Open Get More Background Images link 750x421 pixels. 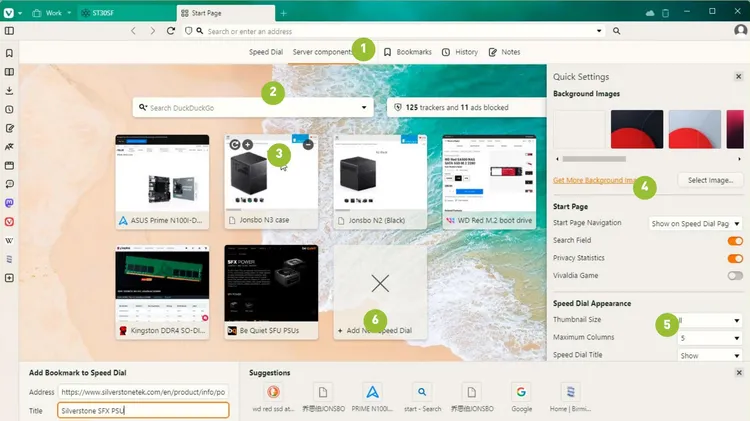point(595,180)
